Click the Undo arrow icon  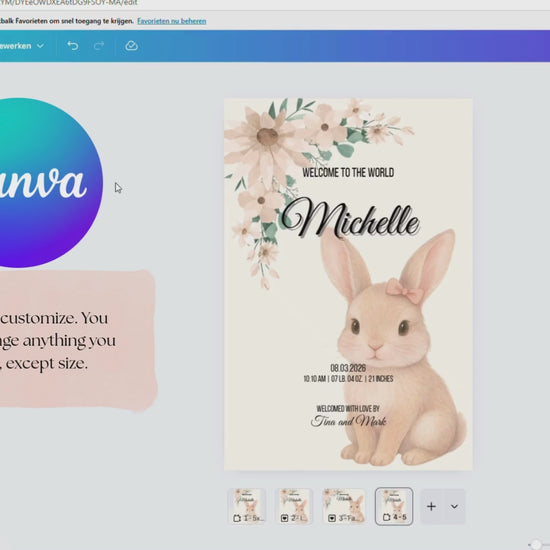coord(73,46)
